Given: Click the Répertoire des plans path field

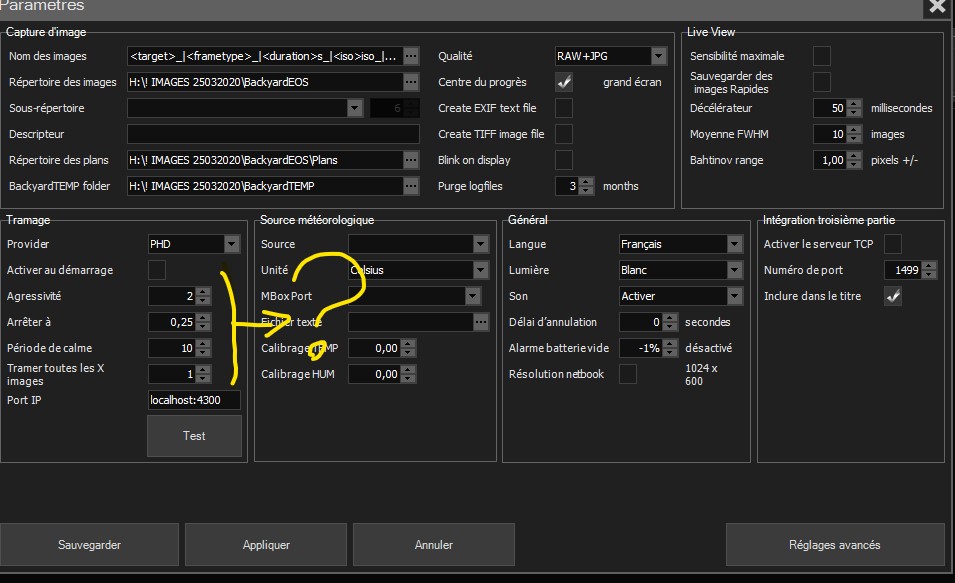Looking at the screenshot, I should [265, 160].
